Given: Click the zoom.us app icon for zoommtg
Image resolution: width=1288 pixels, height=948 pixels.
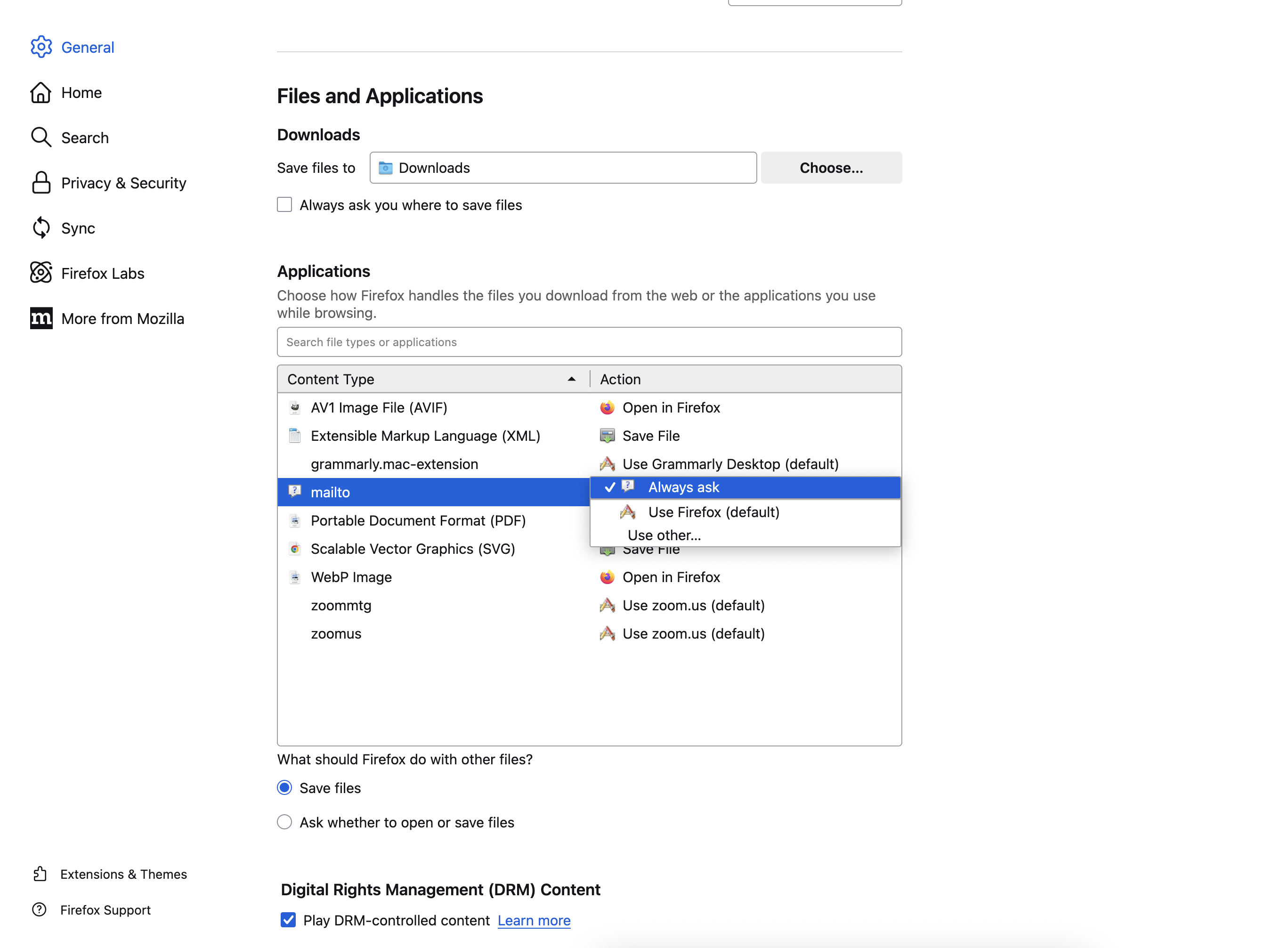Looking at the screenshot, I should point(607,605).
